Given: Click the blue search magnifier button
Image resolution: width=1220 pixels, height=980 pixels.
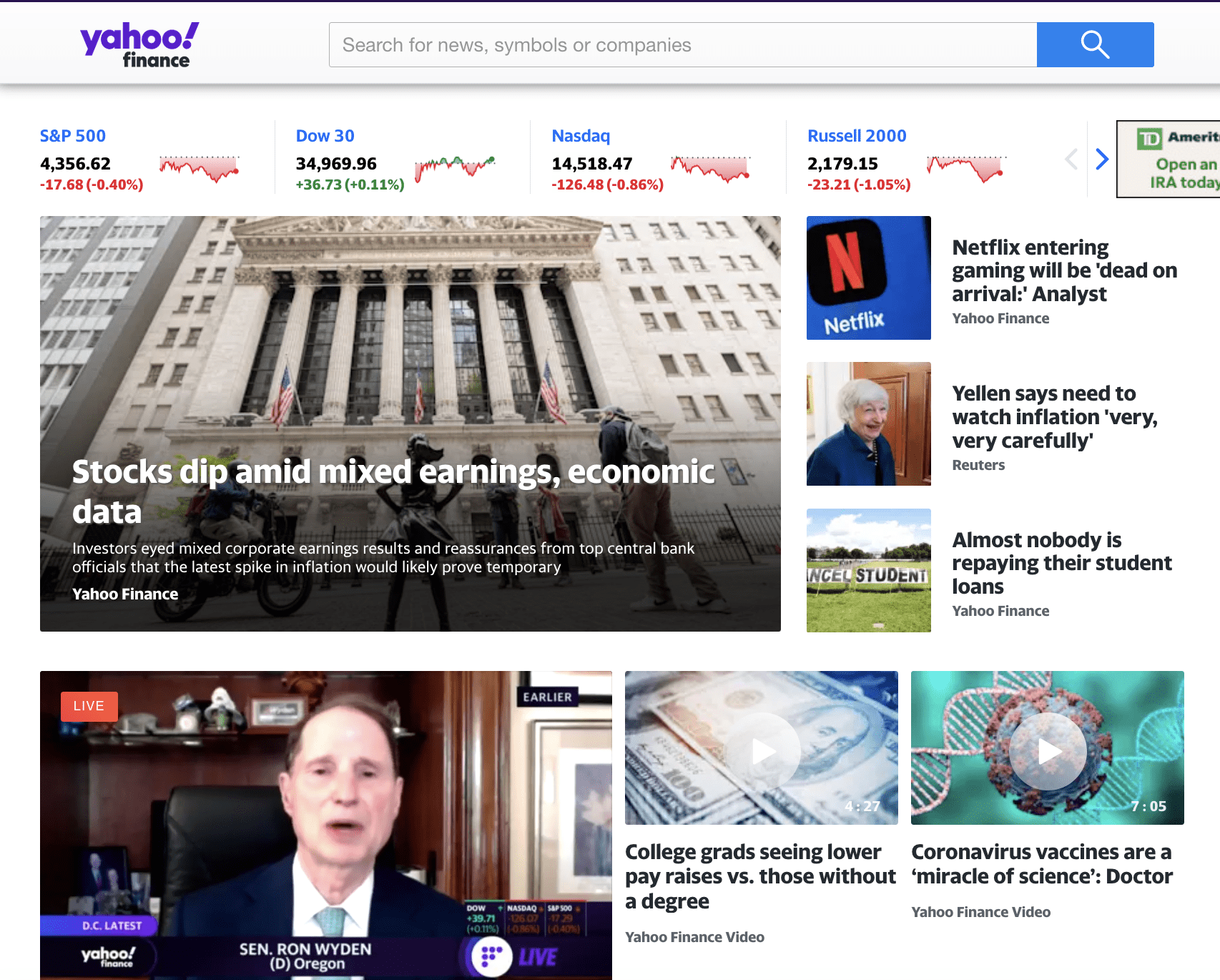Looking at the screenshot, I should [1095, 45].
